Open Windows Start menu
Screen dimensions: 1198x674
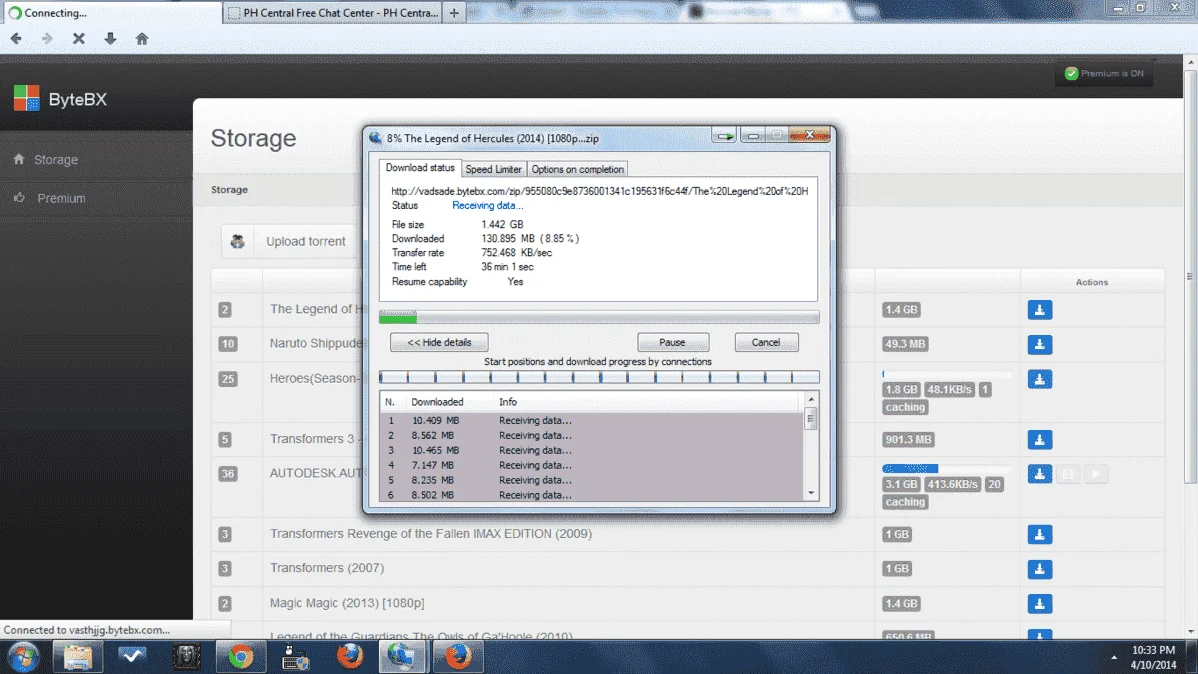tap(24, 656)
